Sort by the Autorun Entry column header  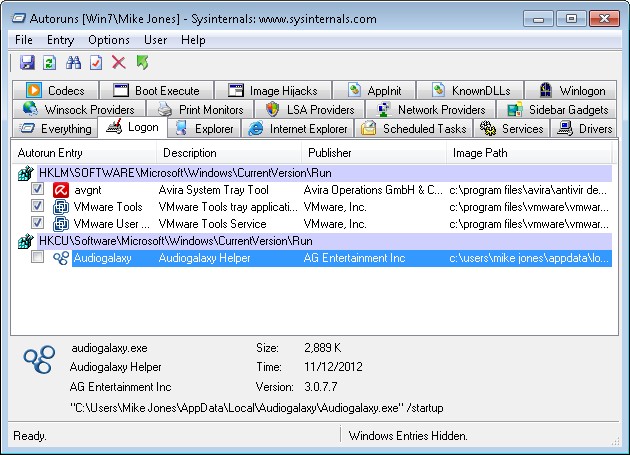click(x=84, y=153)
